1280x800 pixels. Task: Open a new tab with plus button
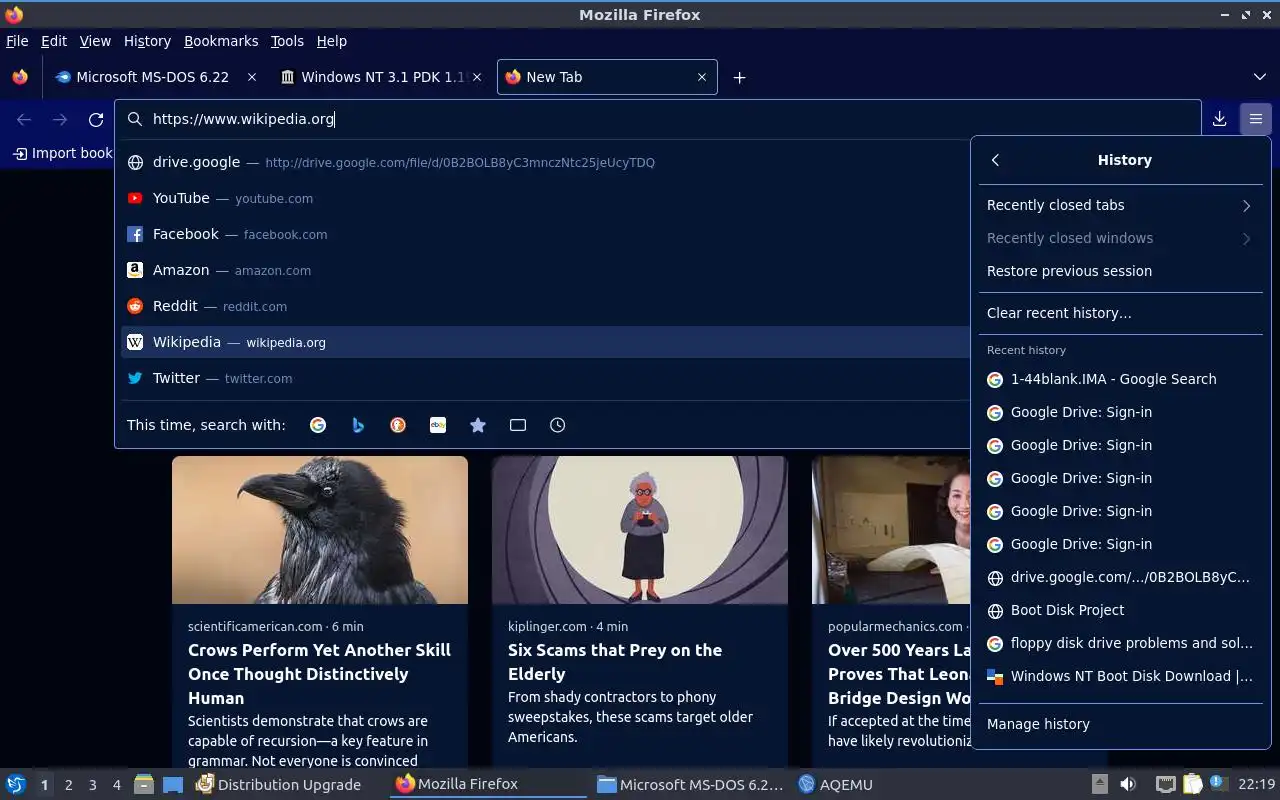click(739, 77)
